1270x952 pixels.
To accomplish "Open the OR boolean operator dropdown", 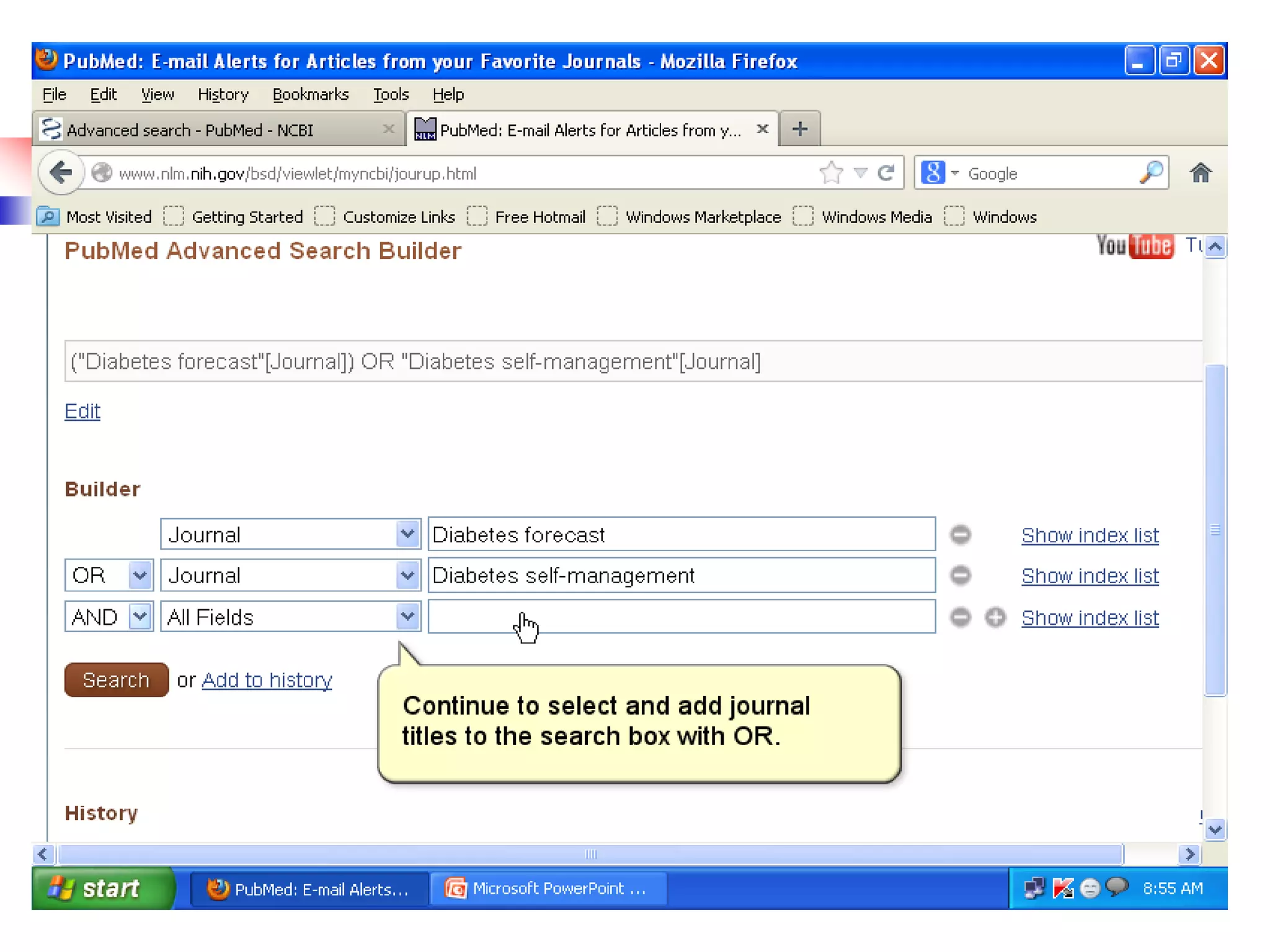I will point(140,576).
